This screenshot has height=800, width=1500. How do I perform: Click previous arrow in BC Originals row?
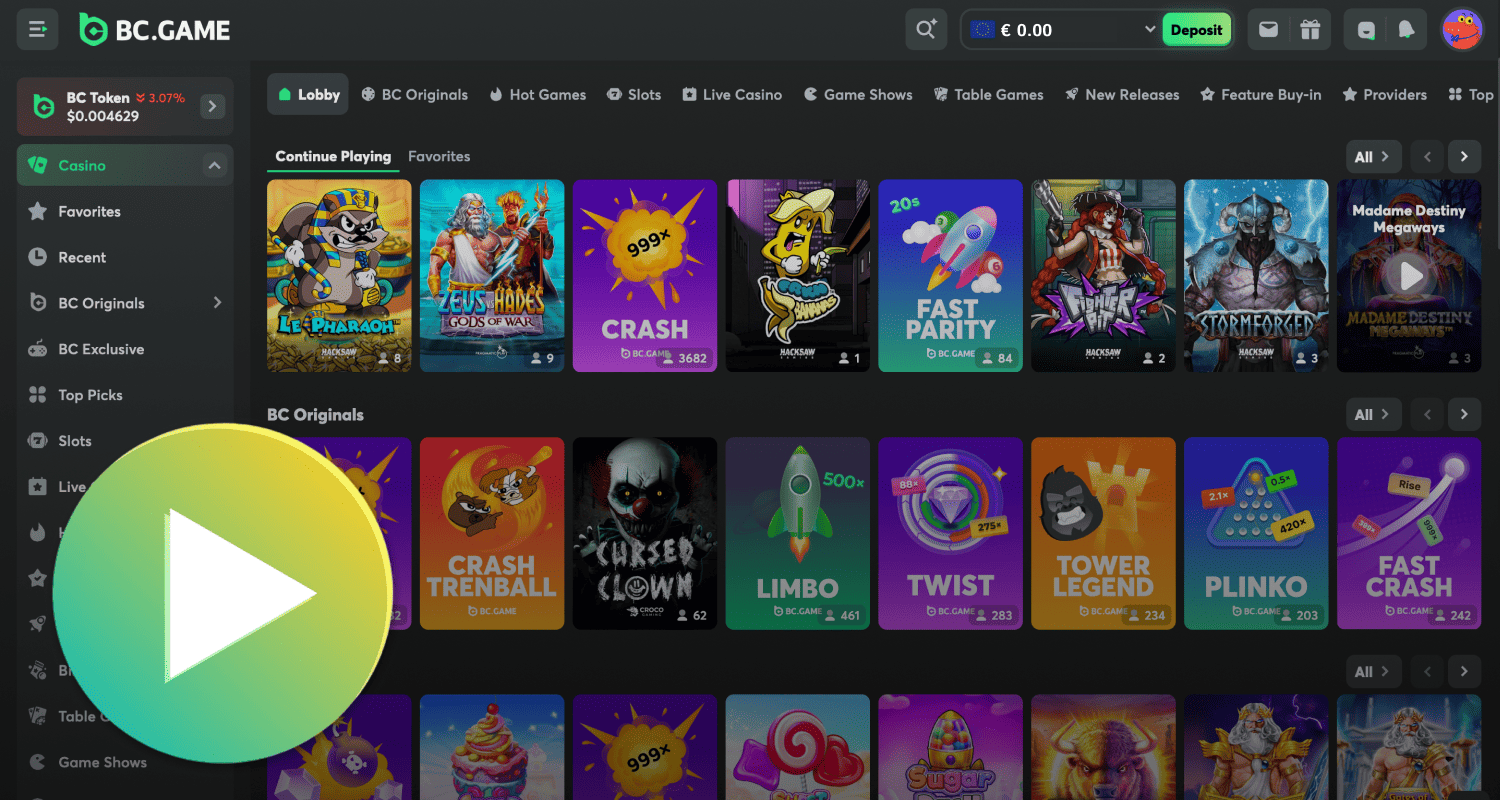(1428, 414)
